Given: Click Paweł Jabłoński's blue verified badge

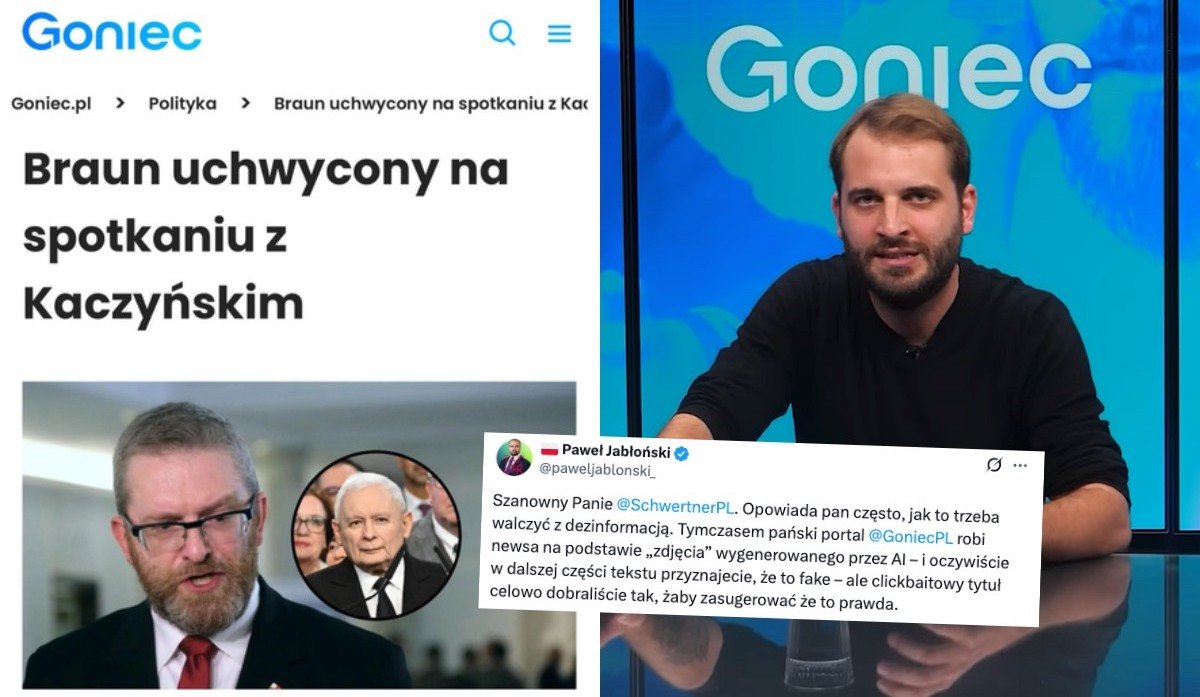Looking at the screenshot, I should tap(682, 454).
